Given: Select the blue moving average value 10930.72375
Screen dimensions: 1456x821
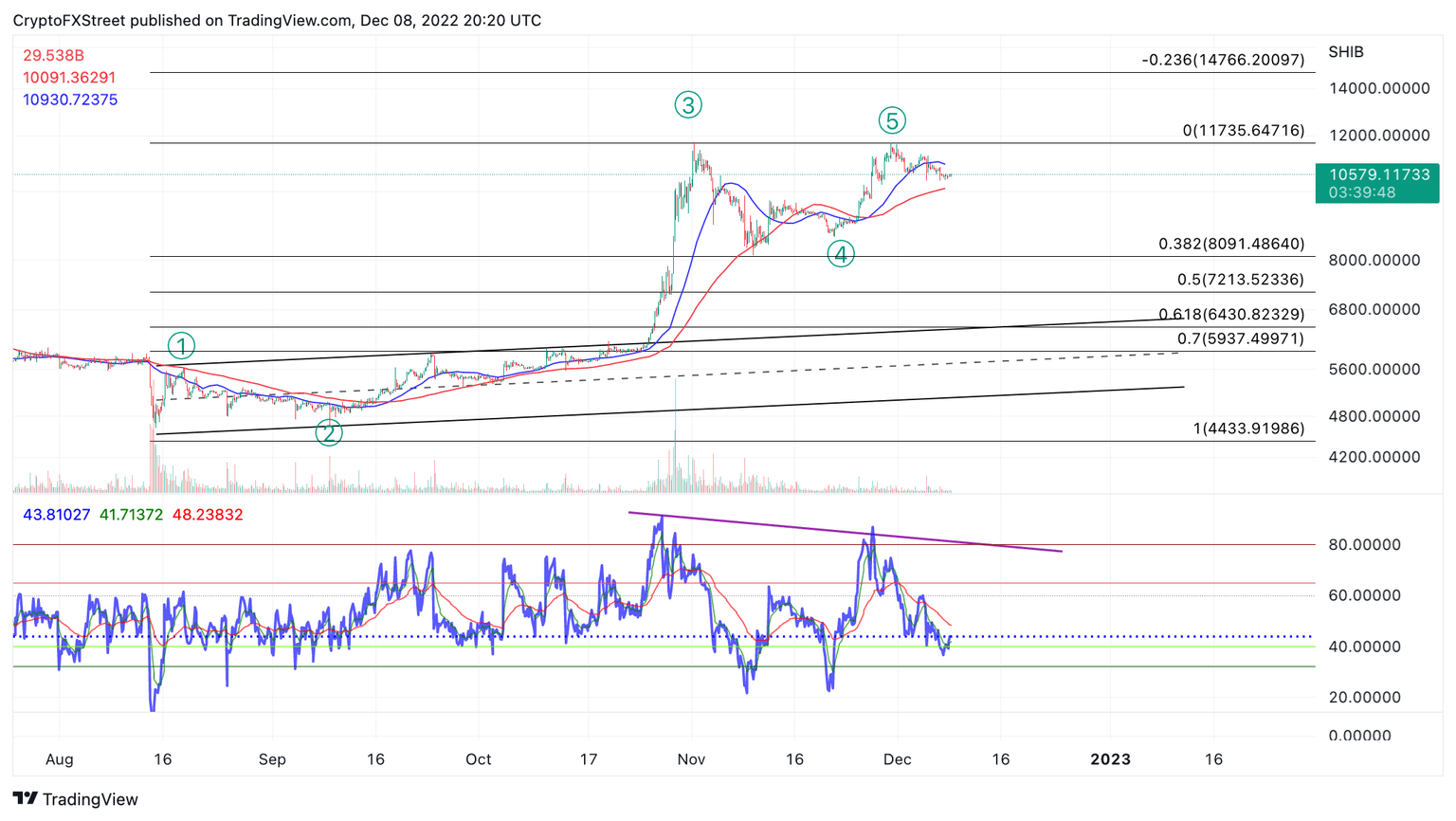Looking at the screenshot, I should [70, 100].
